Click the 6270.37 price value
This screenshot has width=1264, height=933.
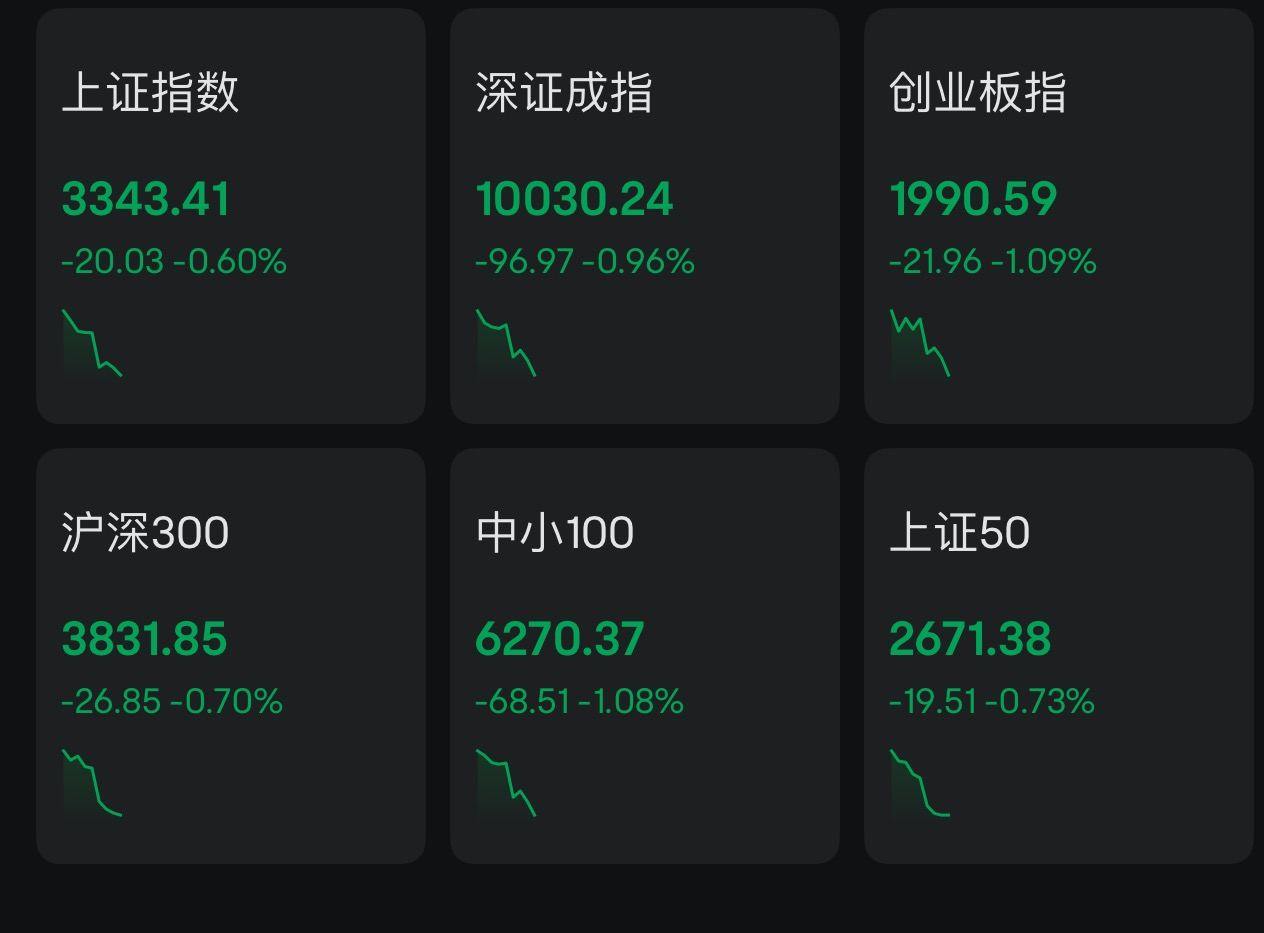tap(560, 639)
